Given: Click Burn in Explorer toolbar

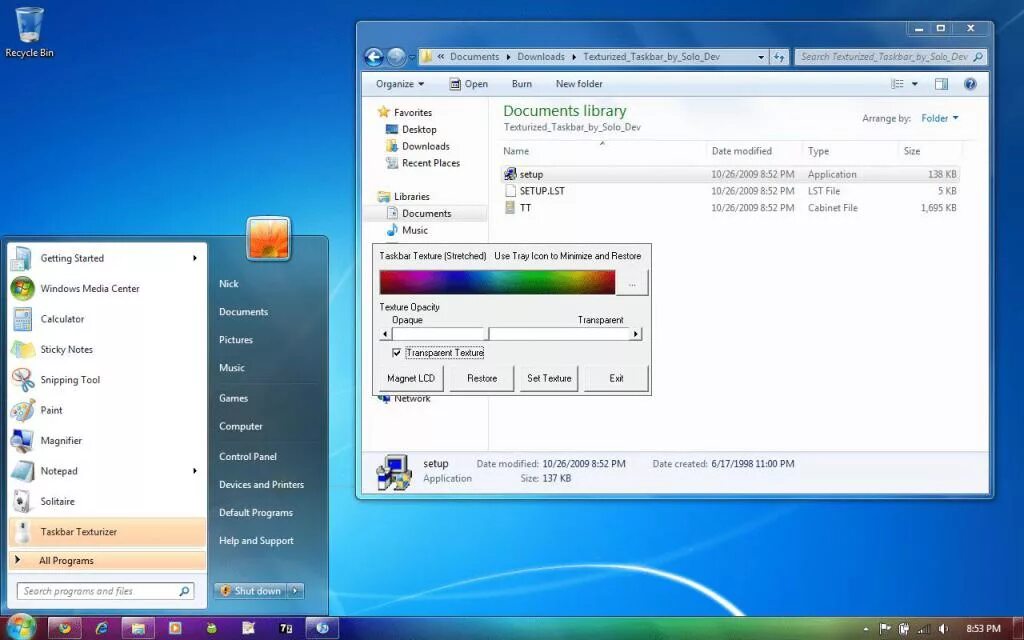Looking at the screenshot, I should coord(522,84).
